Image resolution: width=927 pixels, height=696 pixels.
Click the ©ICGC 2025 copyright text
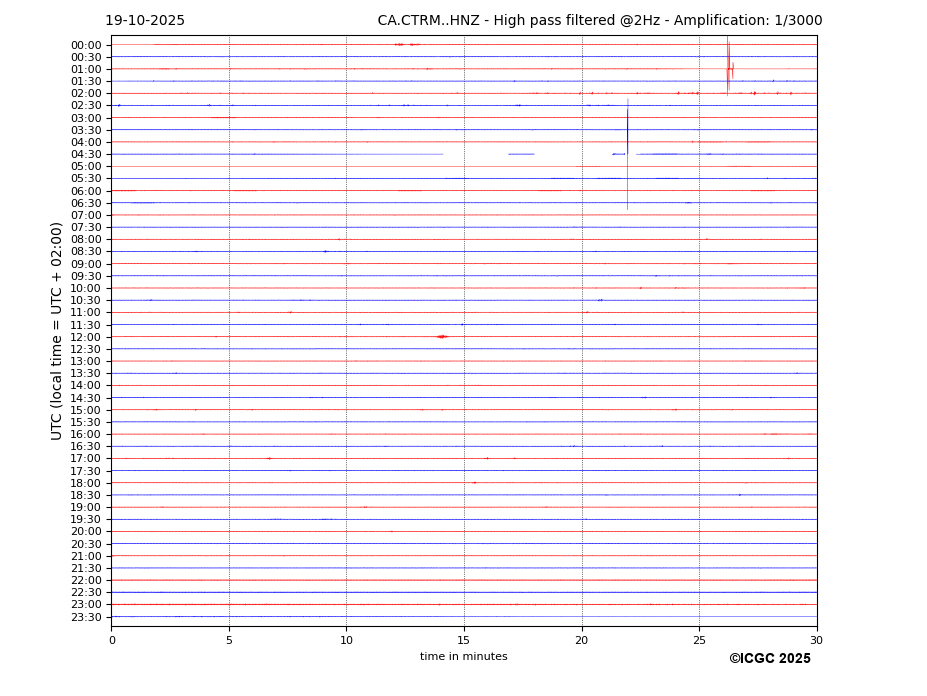click(x=769, y=659)
